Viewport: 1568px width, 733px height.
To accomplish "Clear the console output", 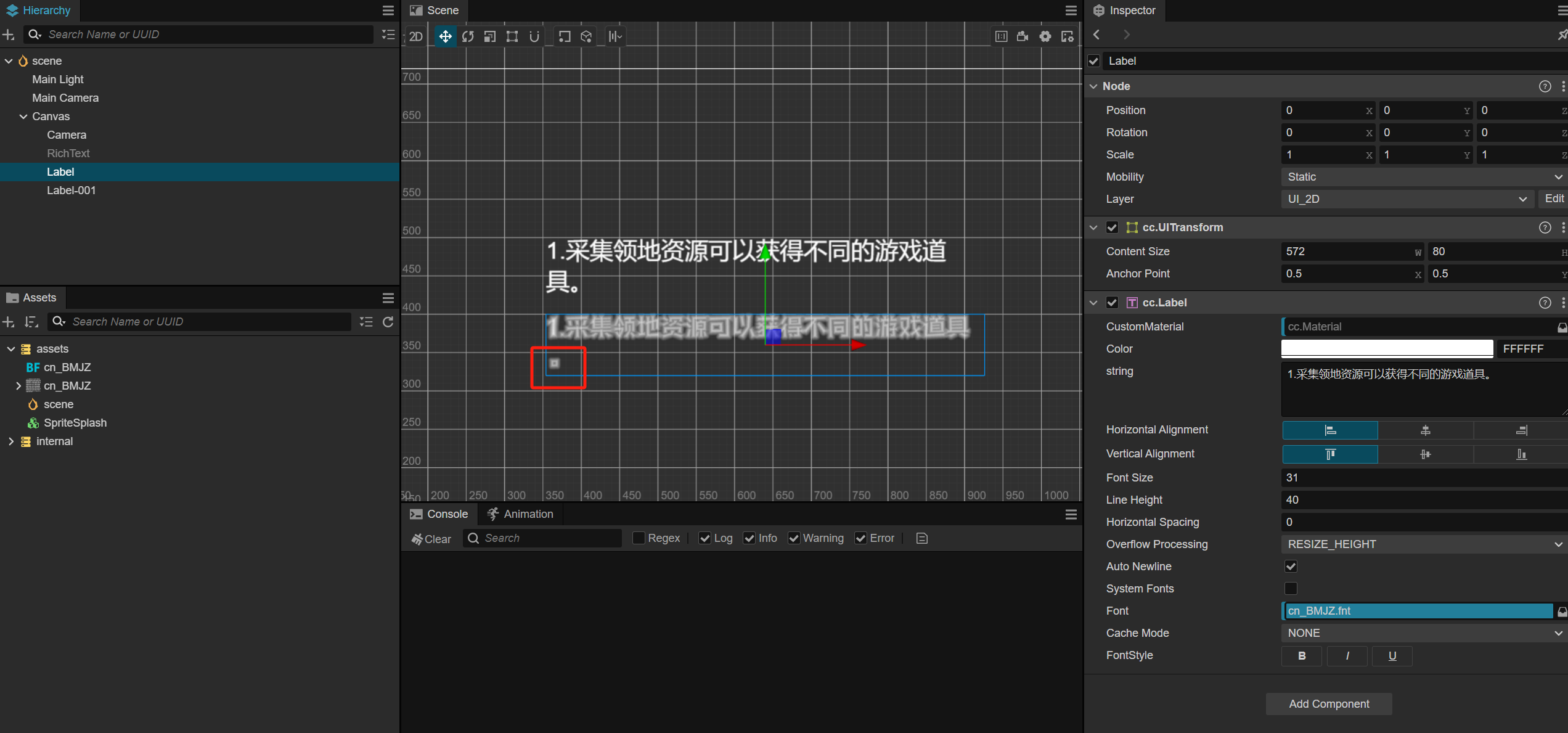I will [x=431, y=539].
